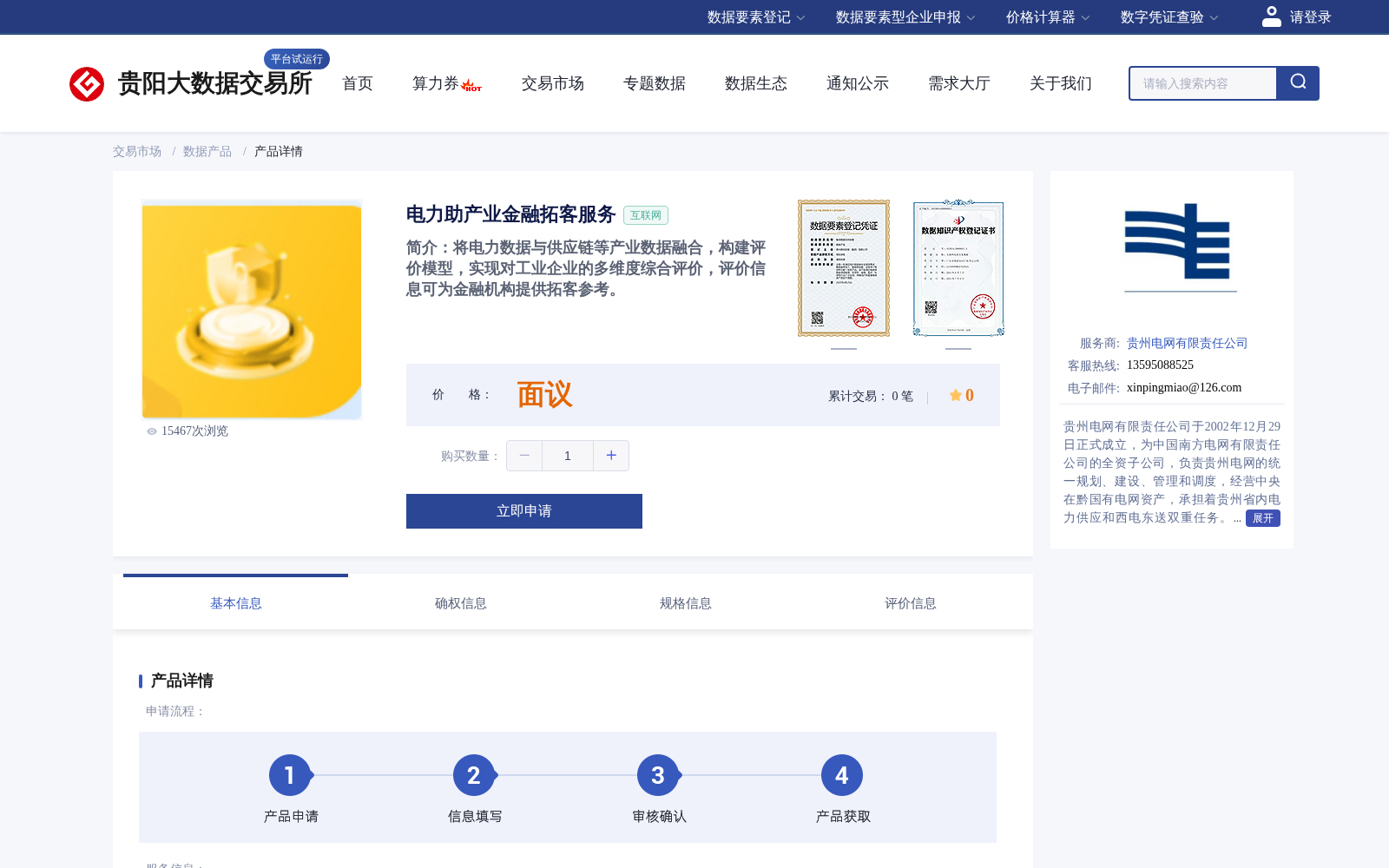The image size is (1389, 868).
Task: Click the 产品详情 section heading
Action: 182,681
